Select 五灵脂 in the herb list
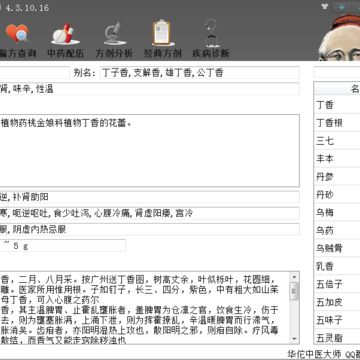 coord(337,338)
